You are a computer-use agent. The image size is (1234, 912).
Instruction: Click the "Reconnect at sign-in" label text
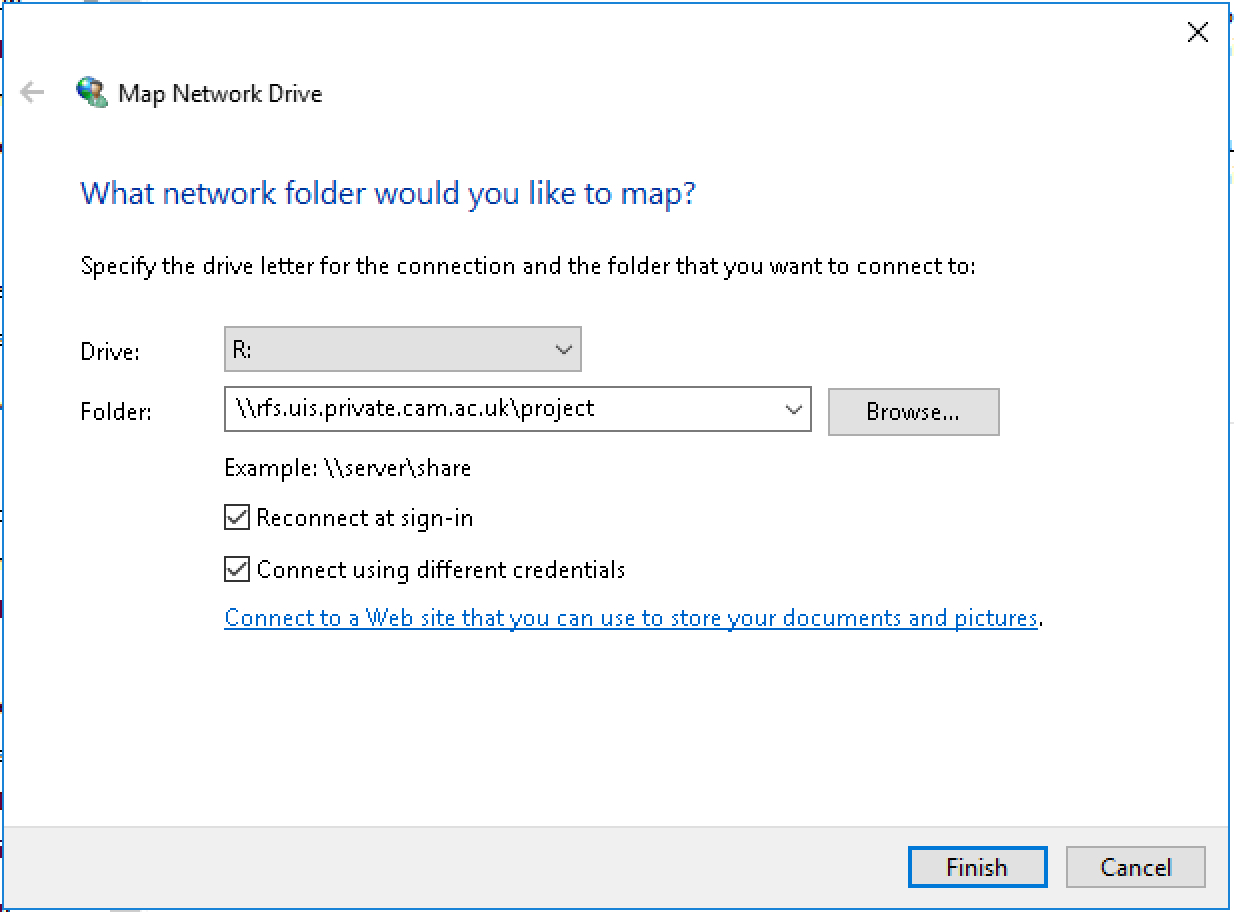(365, 518)
